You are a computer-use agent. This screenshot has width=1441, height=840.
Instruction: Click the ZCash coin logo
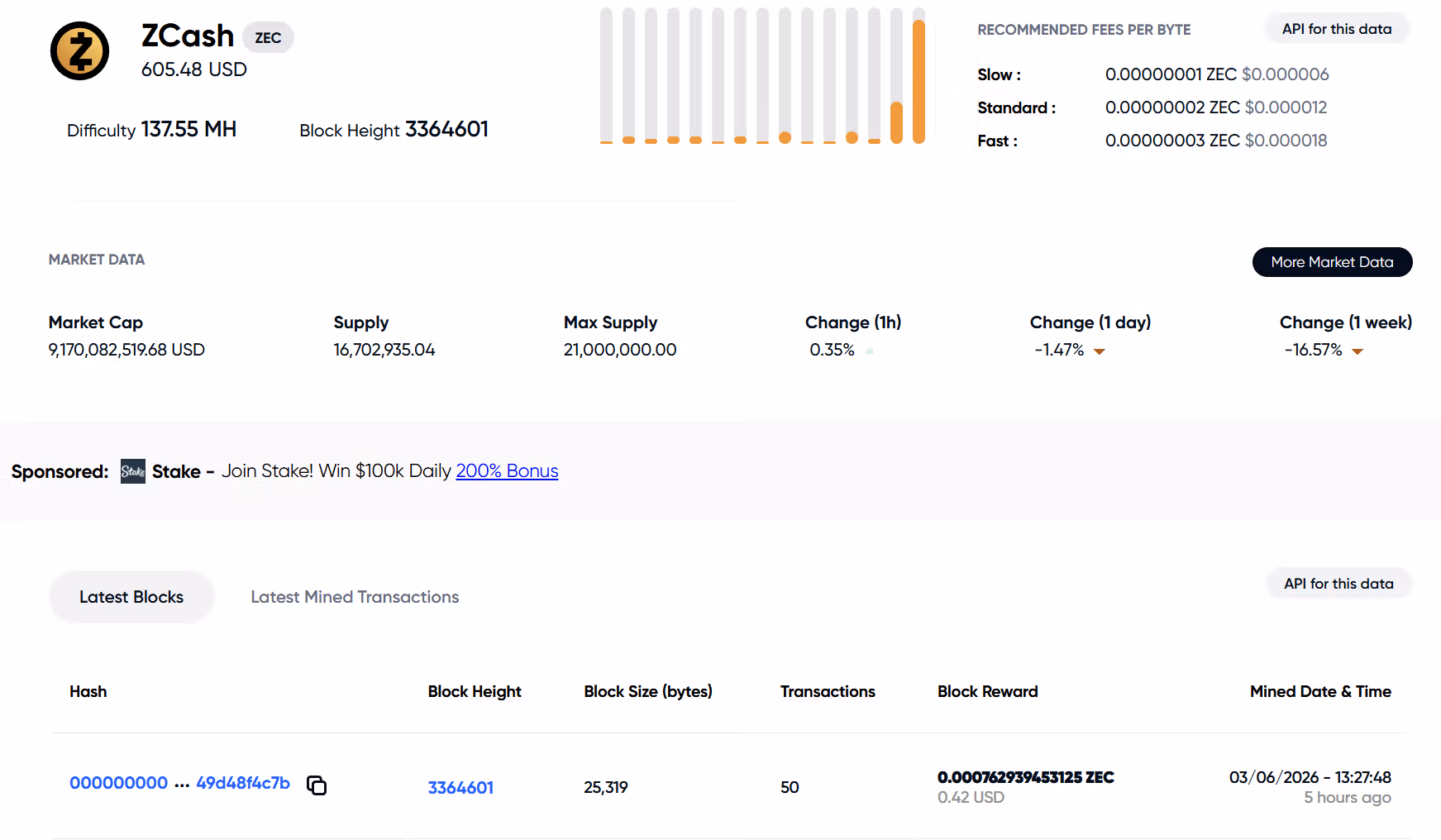(80, 51)
